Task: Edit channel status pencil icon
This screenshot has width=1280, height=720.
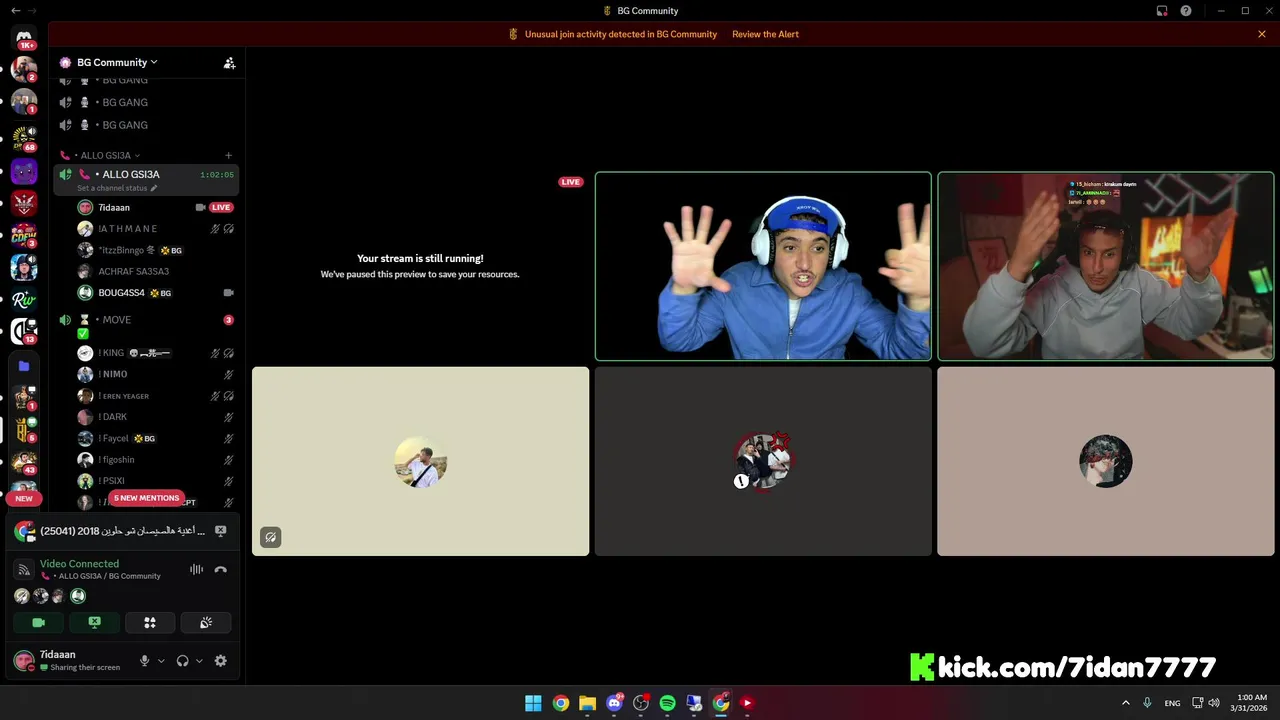Action: [154, 188]
